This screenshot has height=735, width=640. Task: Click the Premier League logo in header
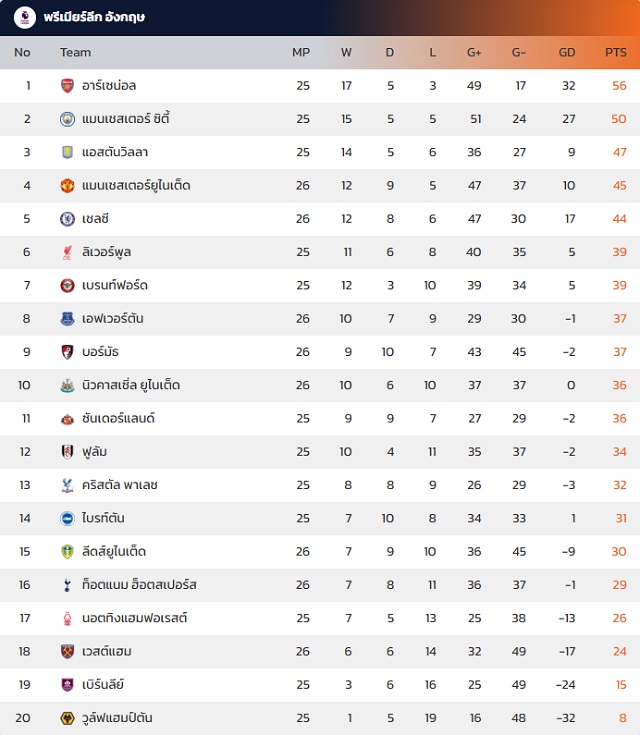pyautogui.click(x=26, y=17)
